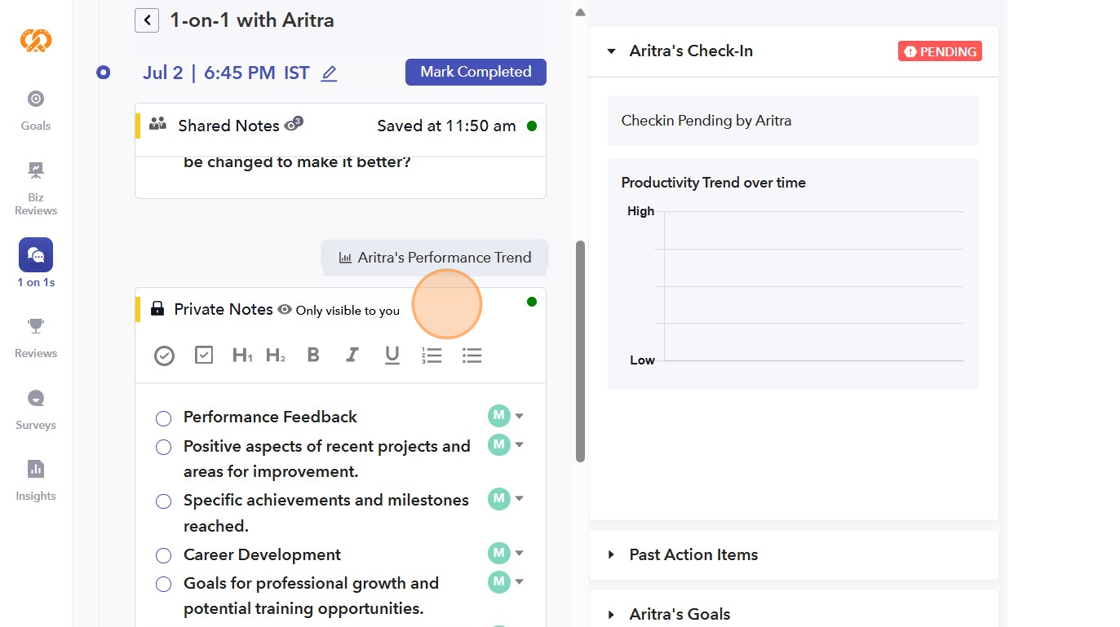Image resolution: width=1120 pixels, height=627 pixels.
Task: Apply underline formatting in Private Notes
Action: coord(392,355)
